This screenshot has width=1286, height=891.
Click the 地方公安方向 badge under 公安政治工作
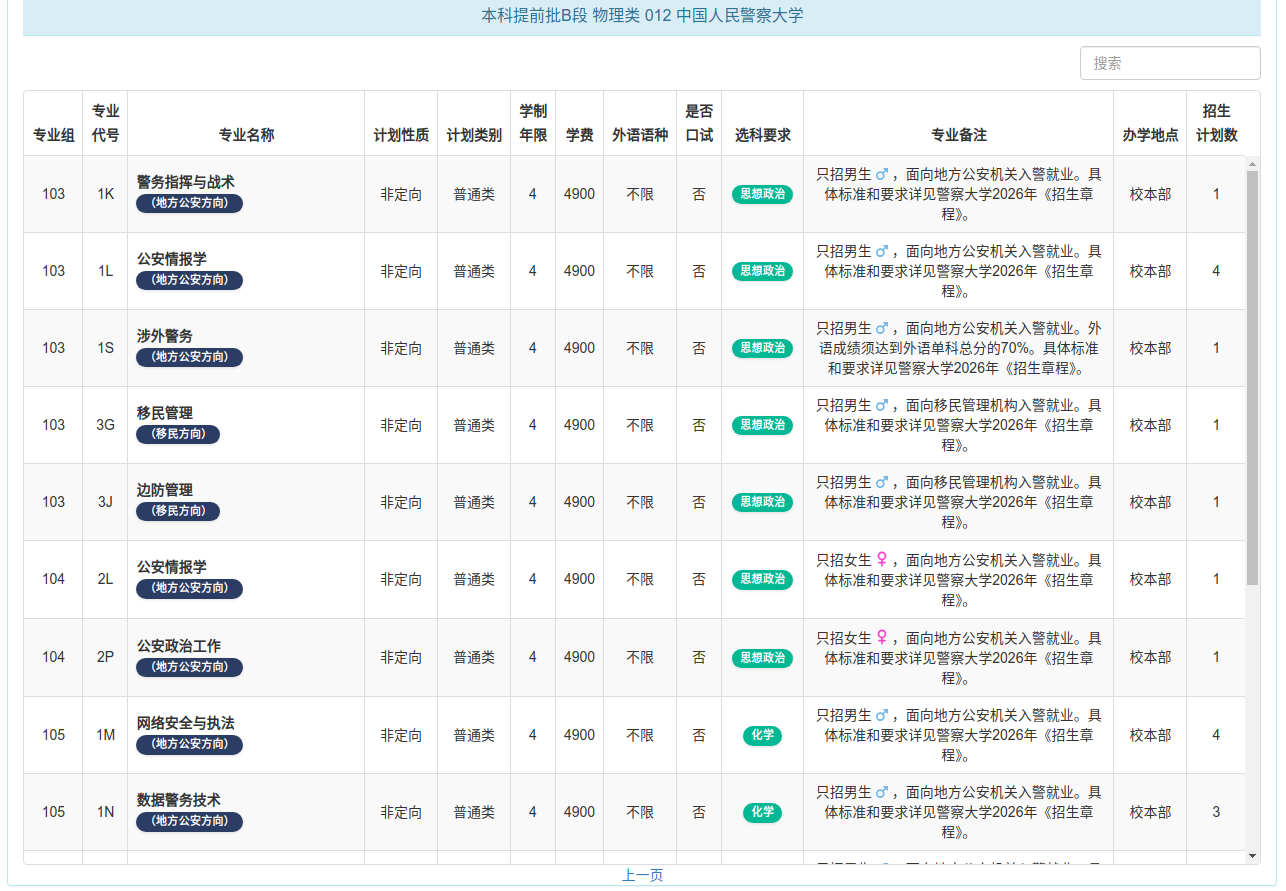(190, 667)
